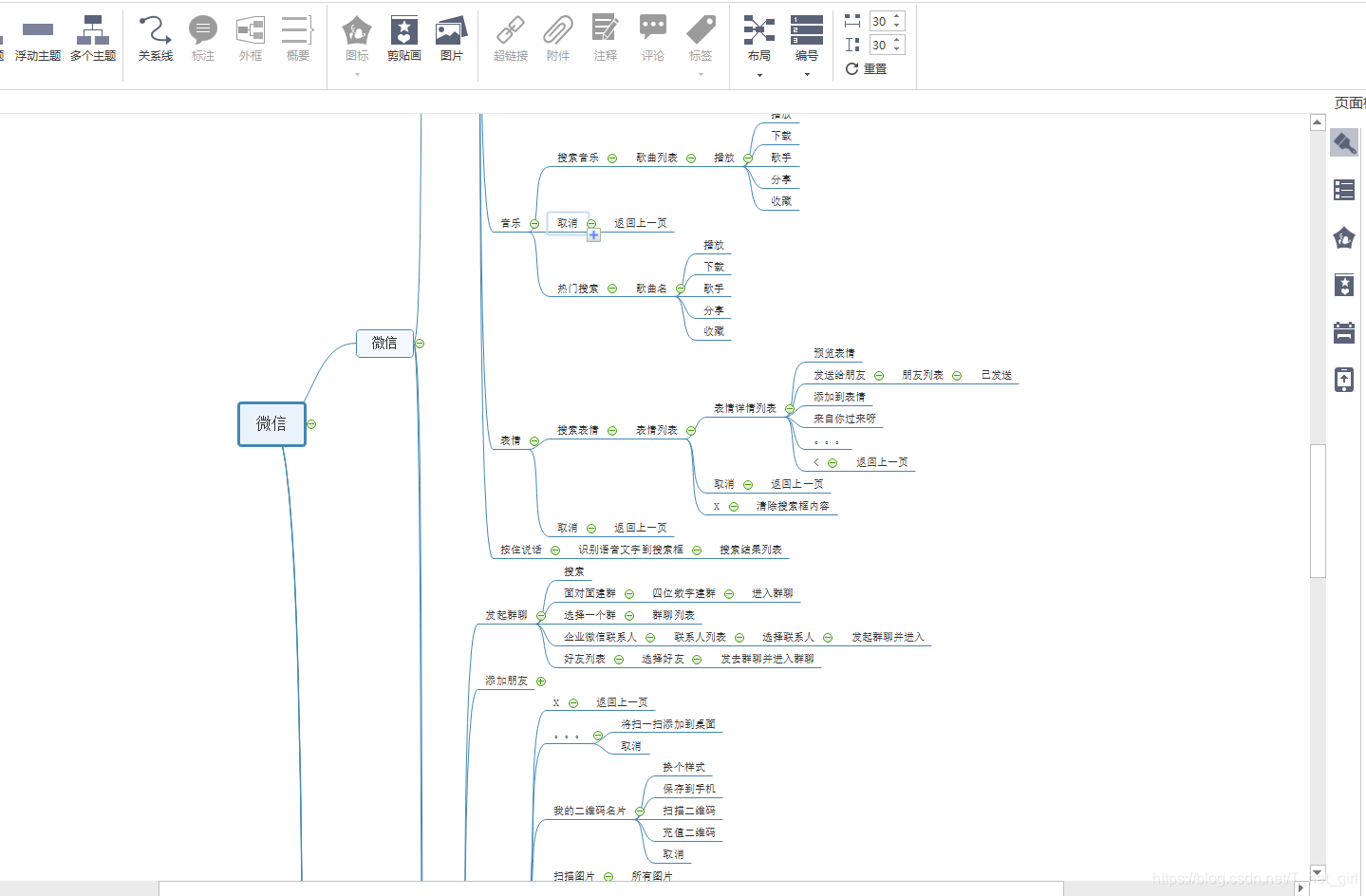Add a hyperlink (超链接)

[511, 39]
